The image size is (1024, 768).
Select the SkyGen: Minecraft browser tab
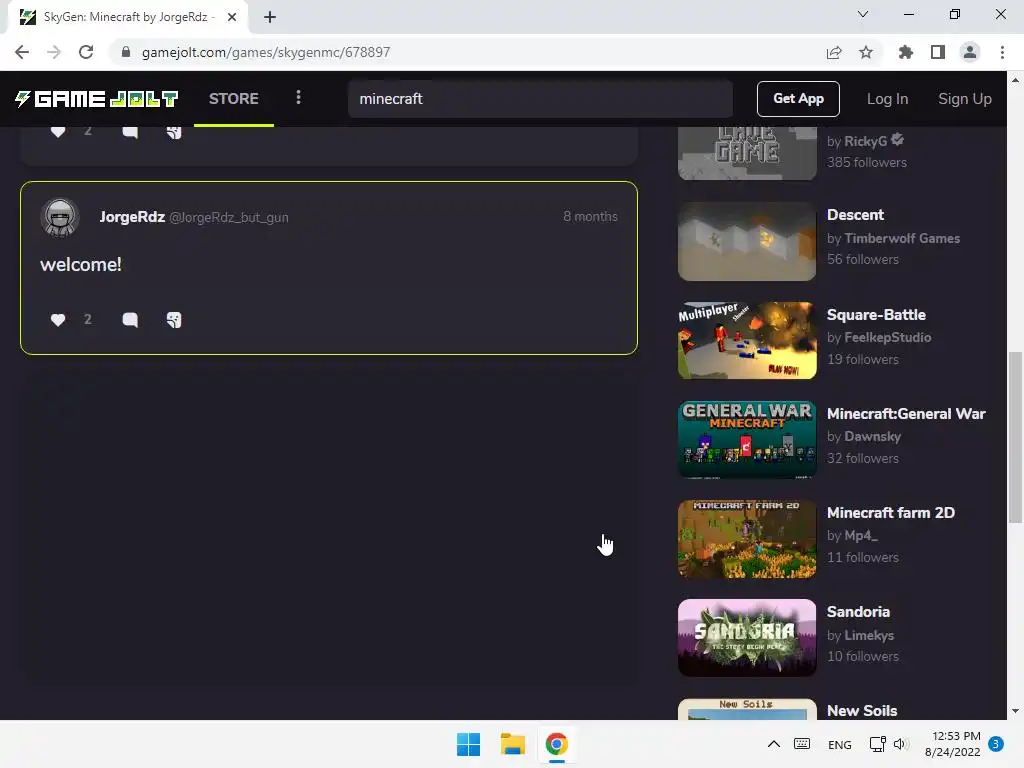[x=127, y=17]
